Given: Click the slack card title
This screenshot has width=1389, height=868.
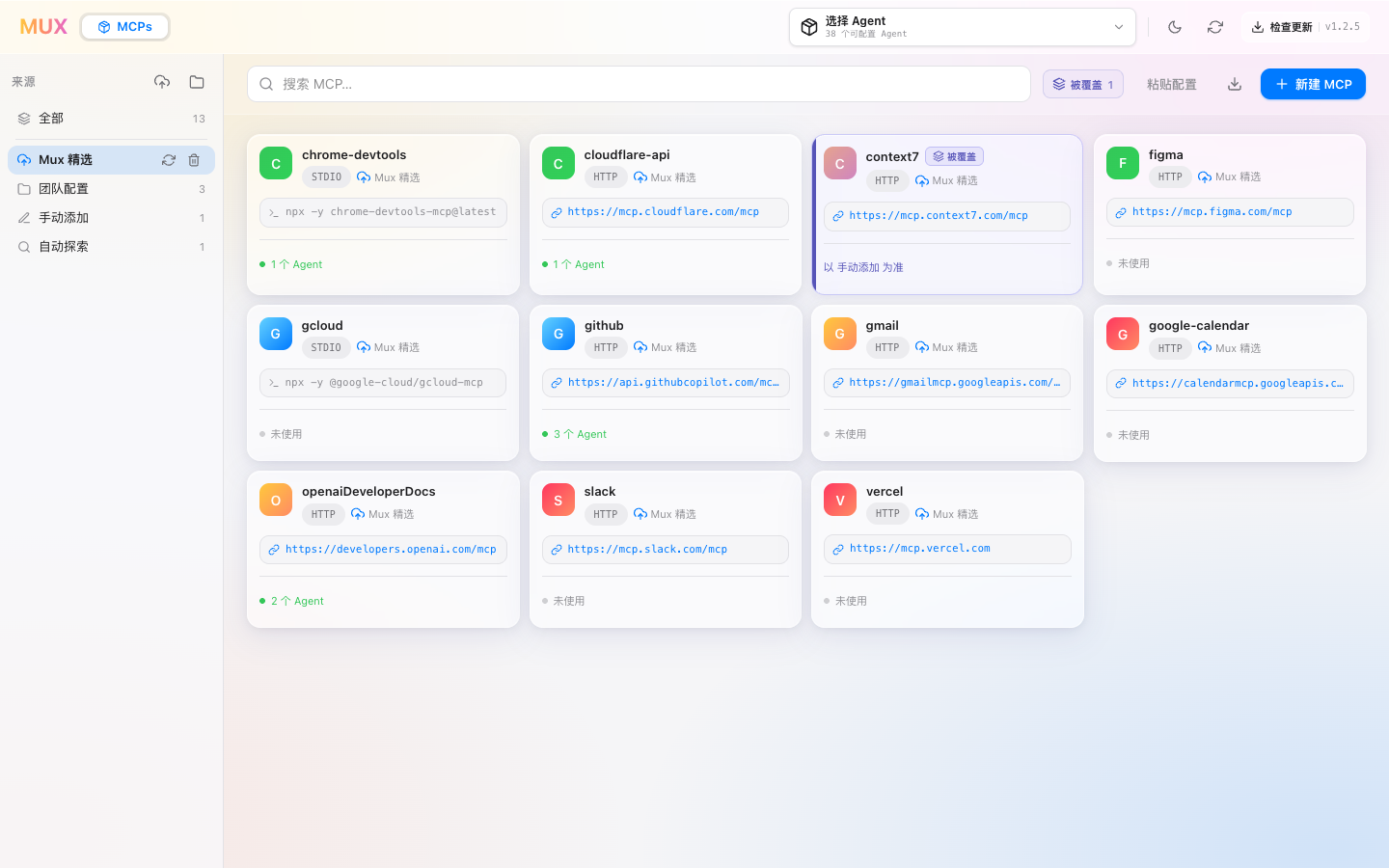Looking at the screenshot, I should tap(600, 491).
